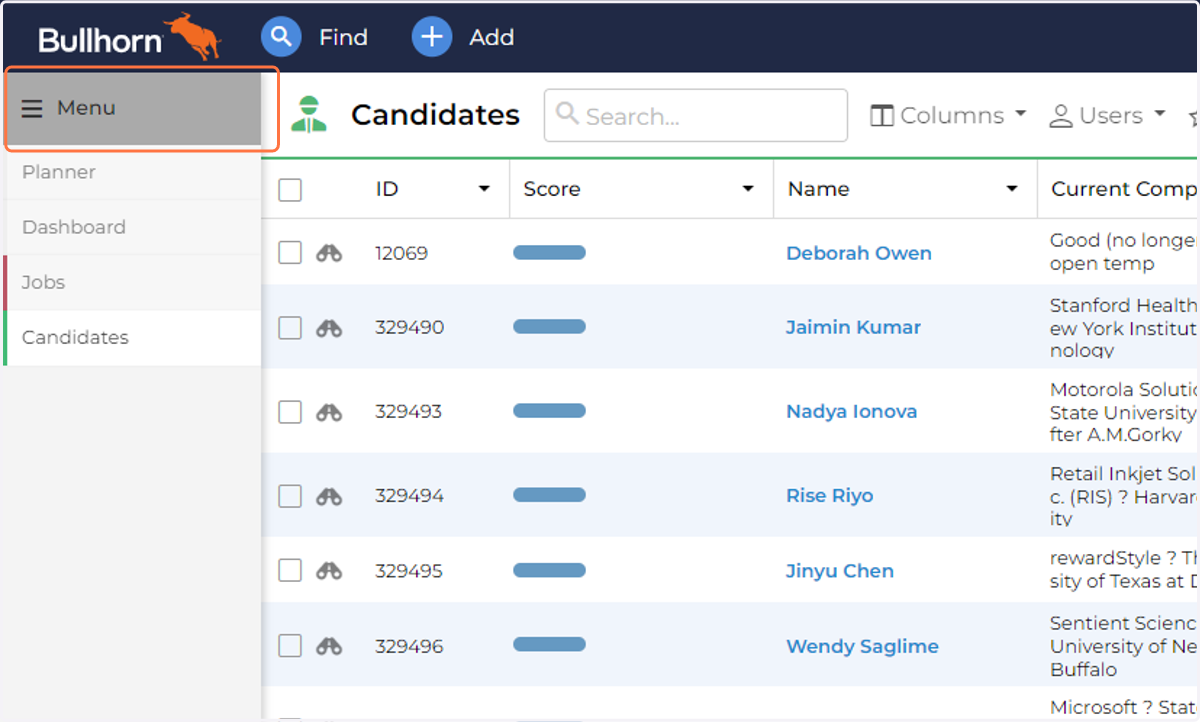
Task: Click the green Candidates person icon
Action: tap(310, 115)
